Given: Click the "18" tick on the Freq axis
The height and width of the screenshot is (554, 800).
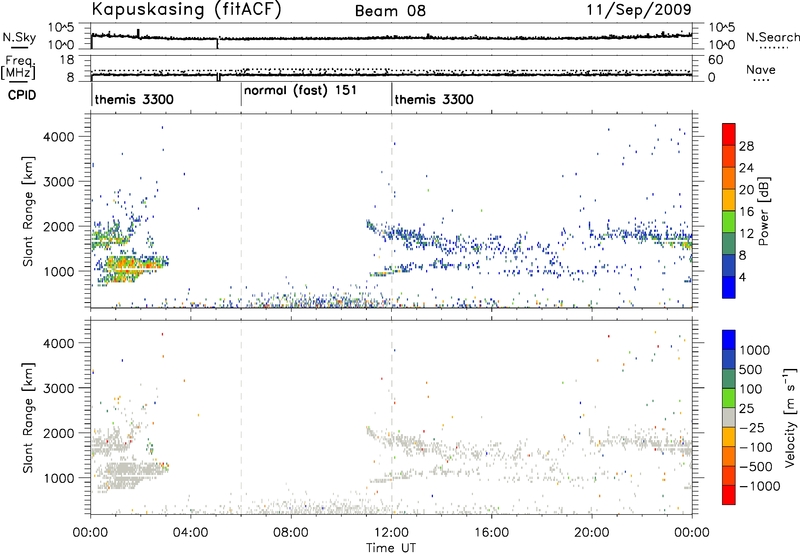Looking at the screenshot, I should pyautogui.click(x=67, y=60).
